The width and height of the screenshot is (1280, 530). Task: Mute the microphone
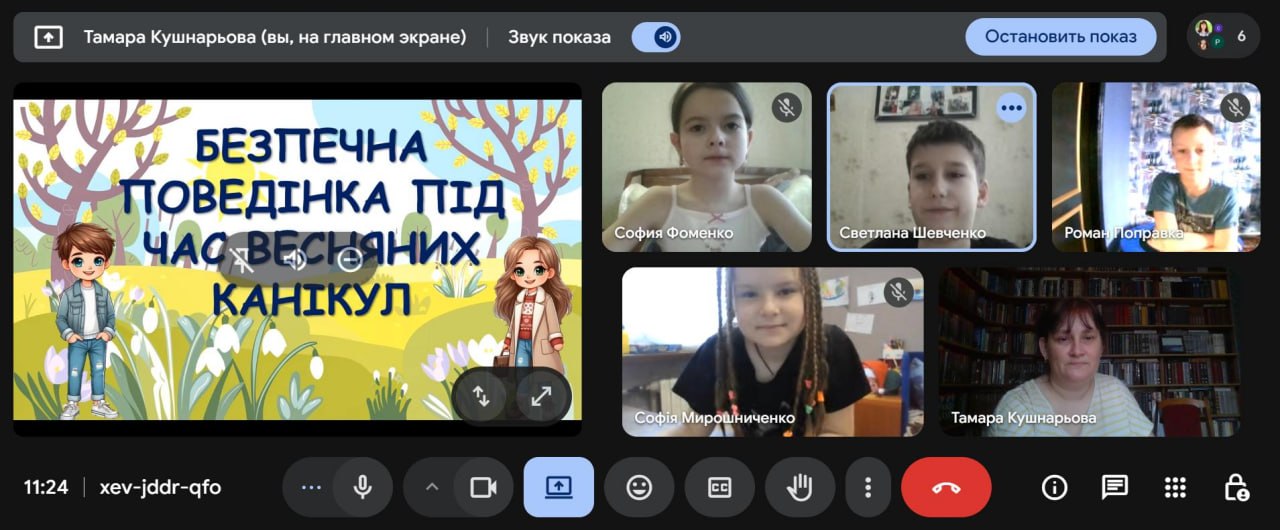tap(363, 487)
